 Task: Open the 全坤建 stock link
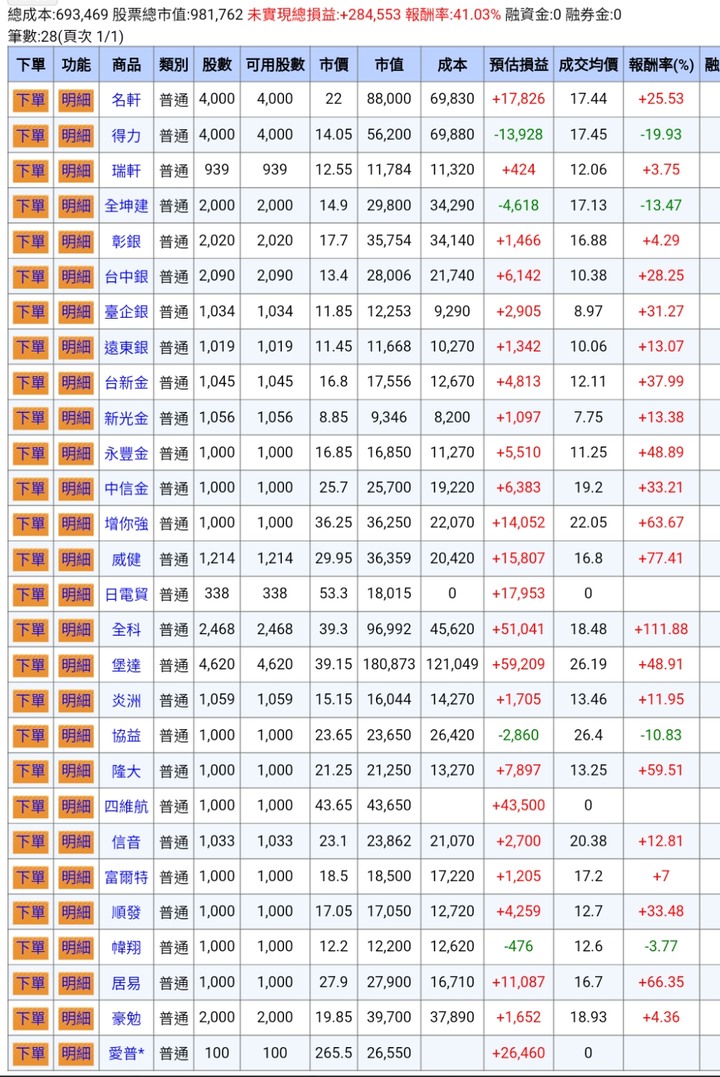(x=126, y=206)
